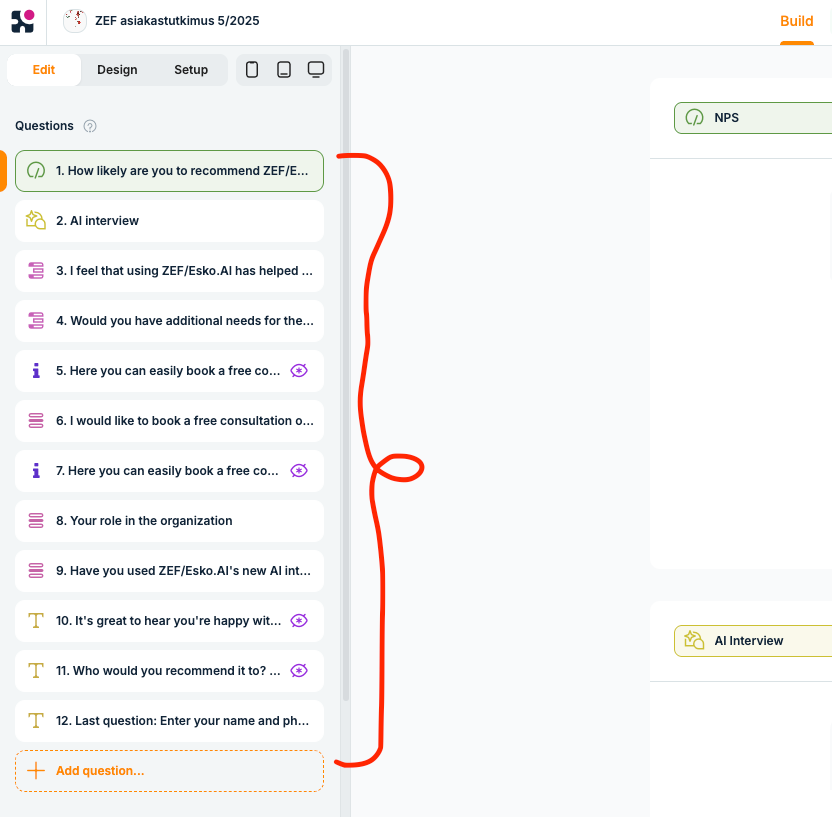Select the mobile phone preview icon
Screen dimensions: 832x817
[x=252, y=70]
